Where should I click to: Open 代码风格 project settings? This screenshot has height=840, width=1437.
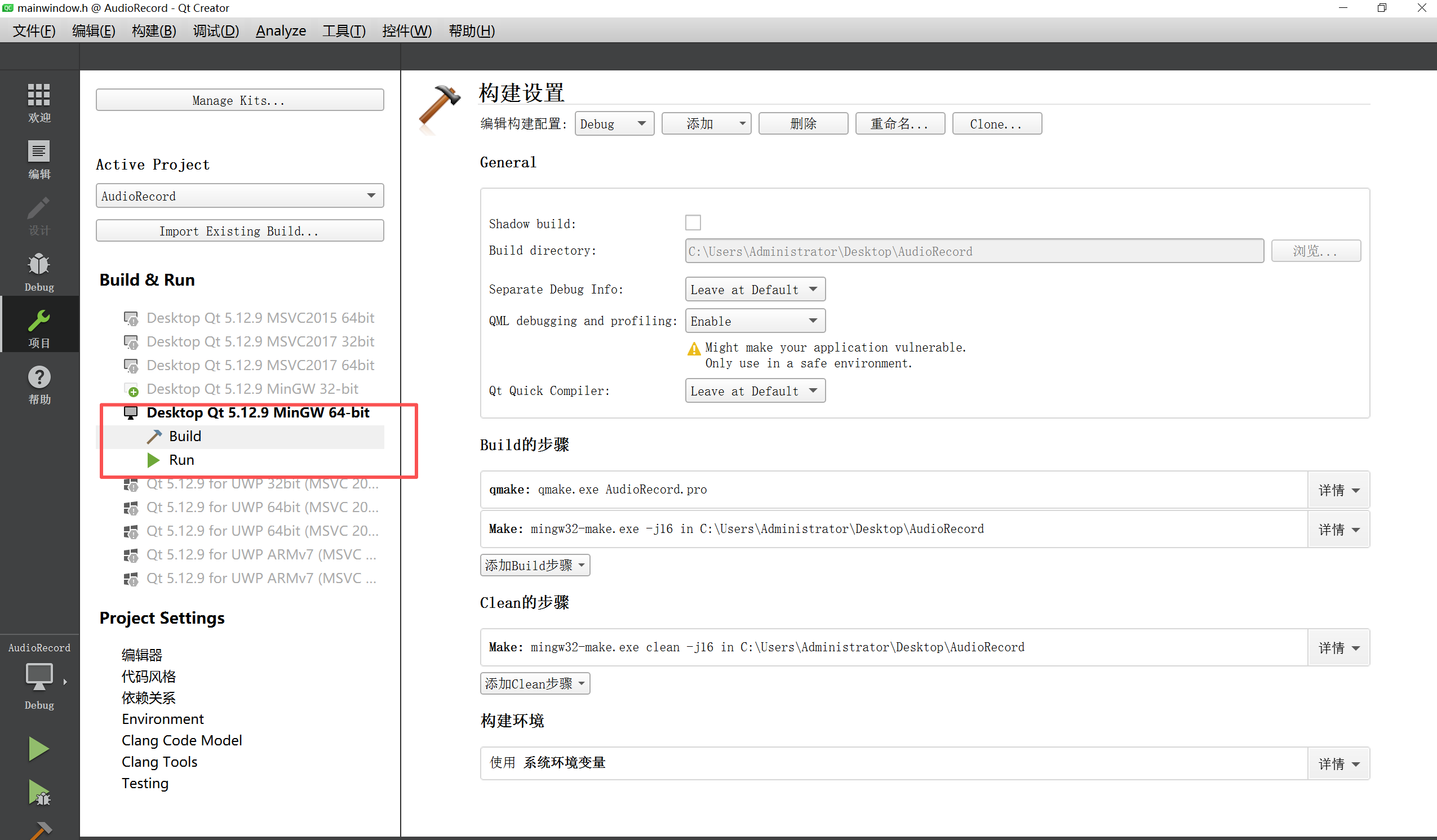click(149, 676)
